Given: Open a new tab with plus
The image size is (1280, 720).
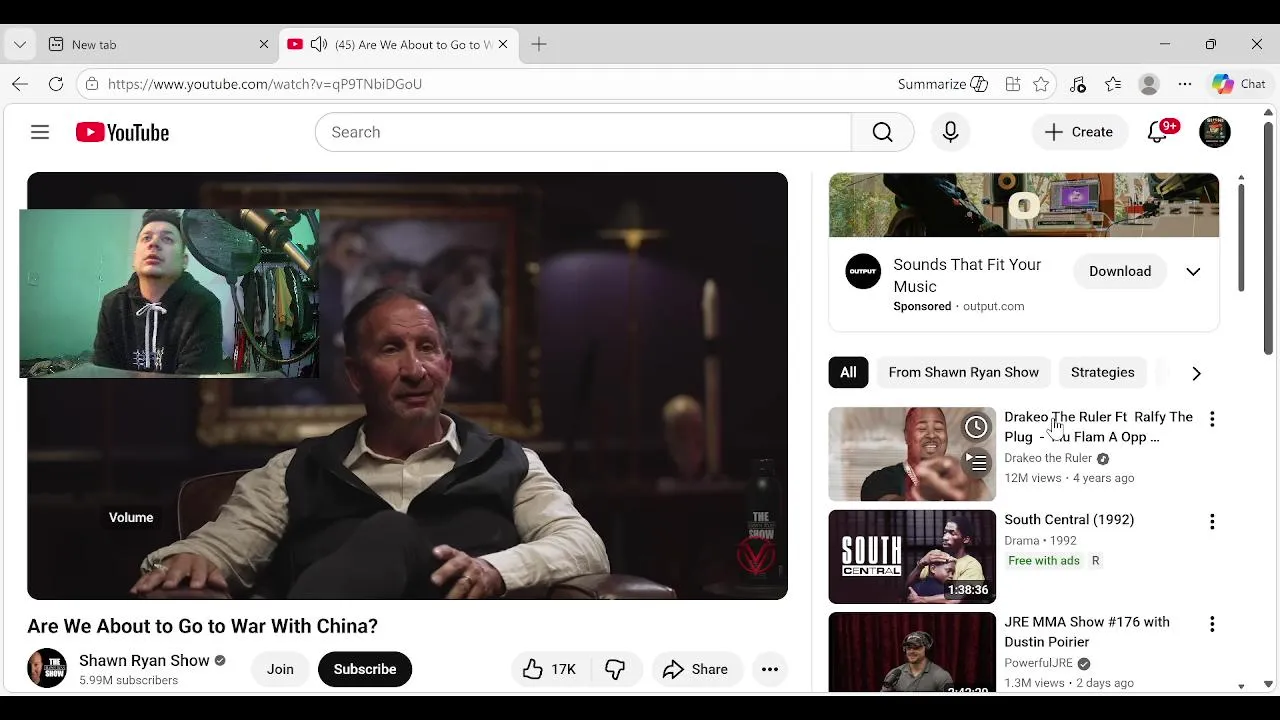Looking at the screenshot, I should pos(538,44).
